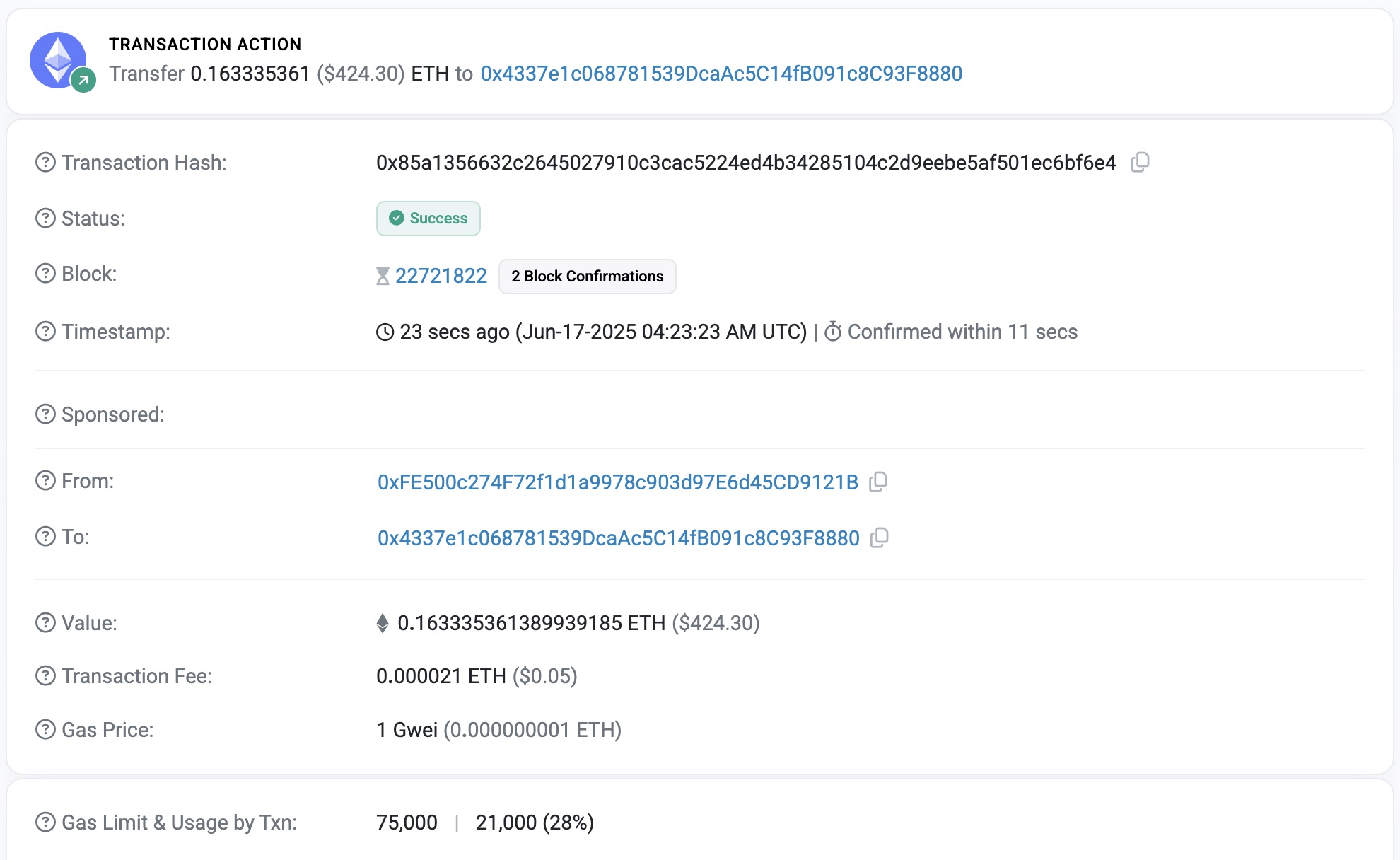Screen dimensions: 1400x860
Task: Click the Timestamp help question icon
Action: 45,332
